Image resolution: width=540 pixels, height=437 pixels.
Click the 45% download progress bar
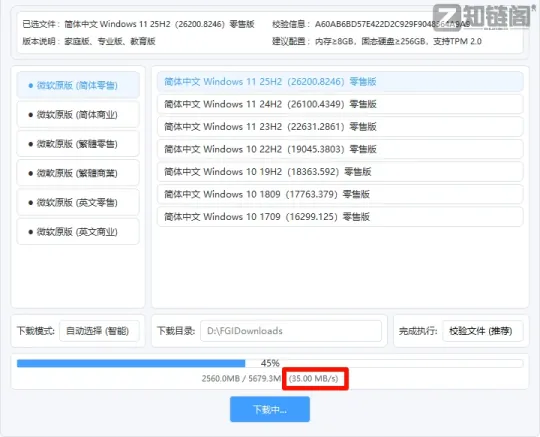click(x=270, y=363)
